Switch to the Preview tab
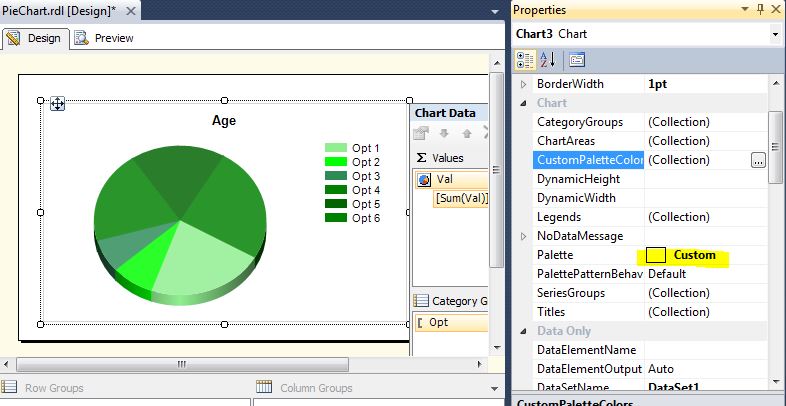This screenshot has height=406, width=786. tap(104, 38)
